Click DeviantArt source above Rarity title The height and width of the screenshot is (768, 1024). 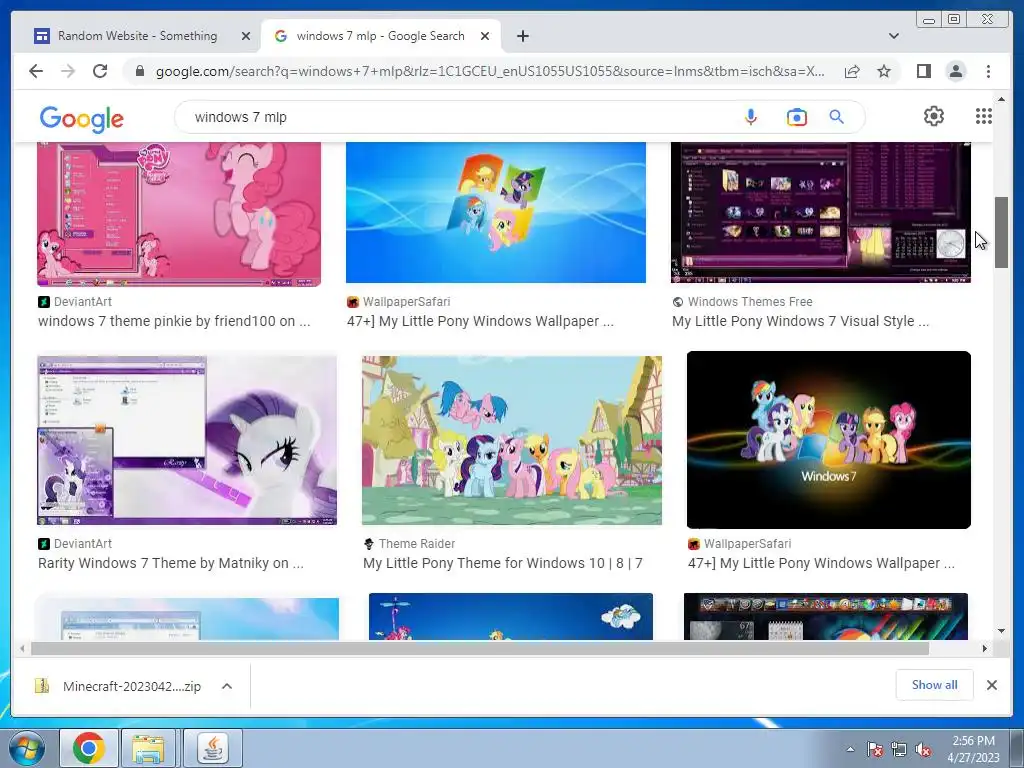coord(82,543)
